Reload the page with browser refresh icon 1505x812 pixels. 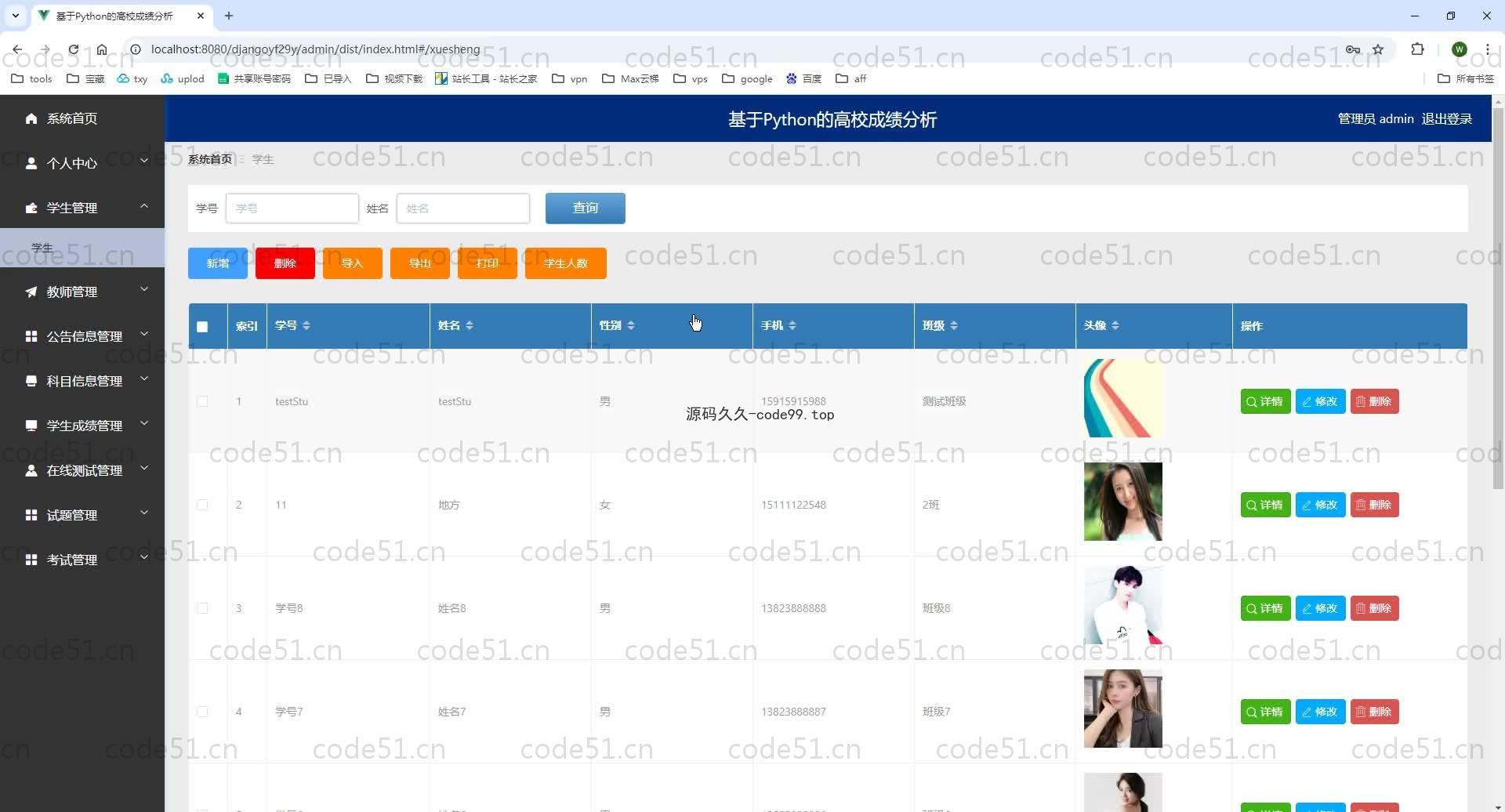(x=73, y=49)
